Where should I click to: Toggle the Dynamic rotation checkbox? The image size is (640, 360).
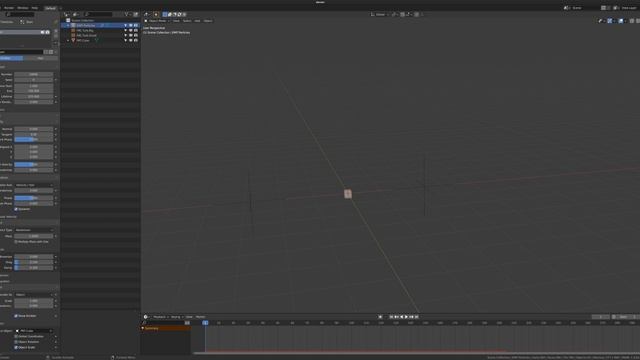click(x=16, y=209)
